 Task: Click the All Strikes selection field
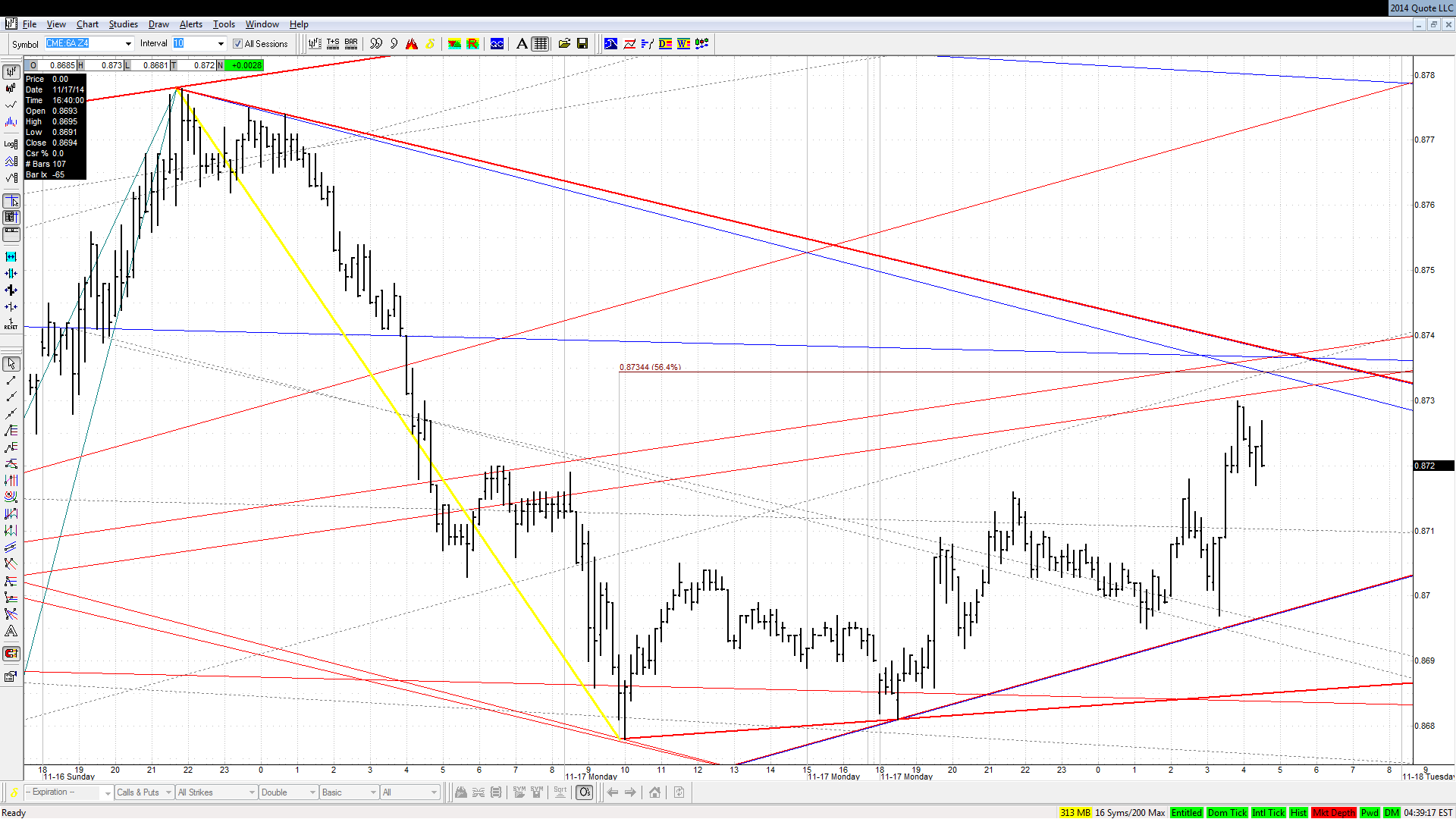(x=216, y=792)
